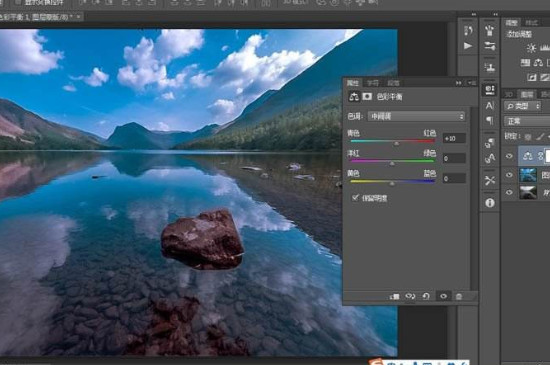Click the reset adjustment defaults icon
Viewport: 550px width, 365px height.
pos(426,297)
